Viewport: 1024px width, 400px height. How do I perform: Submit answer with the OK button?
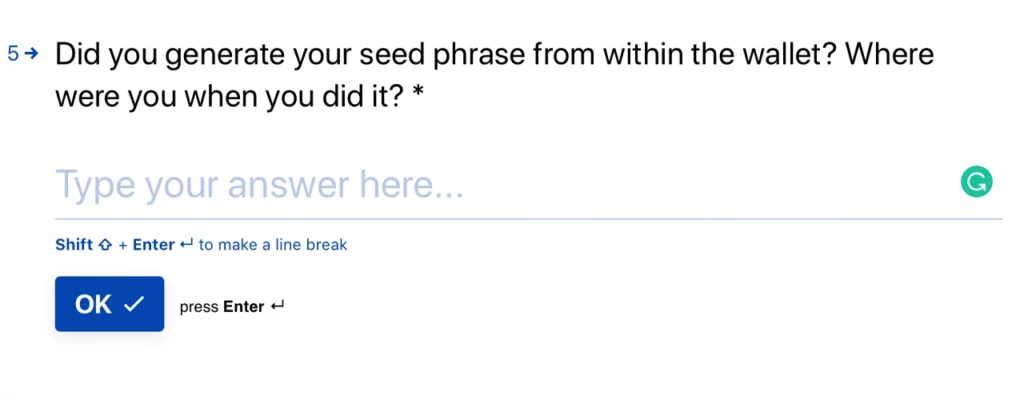(109, 304)
